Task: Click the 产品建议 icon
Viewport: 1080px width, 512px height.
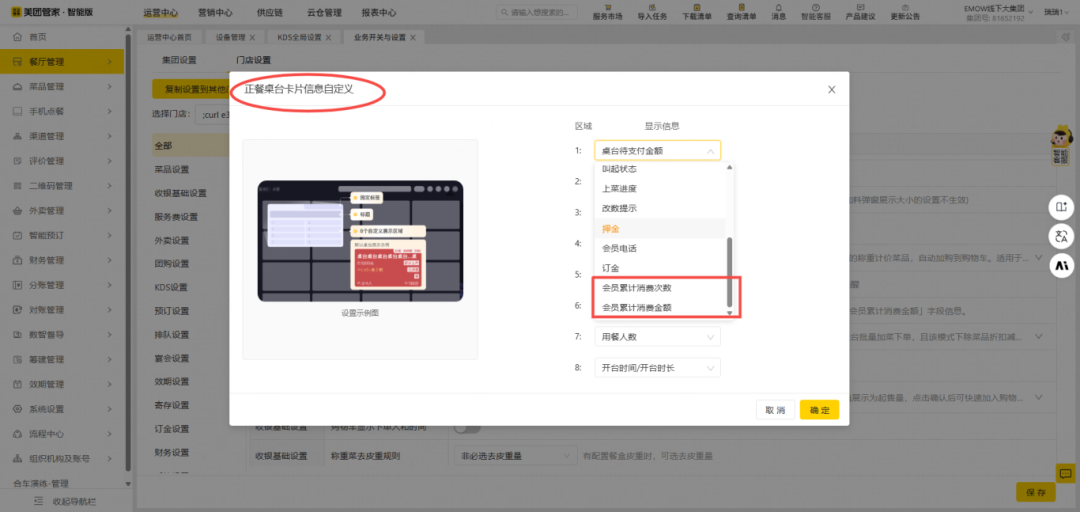Action: [860, 9]
